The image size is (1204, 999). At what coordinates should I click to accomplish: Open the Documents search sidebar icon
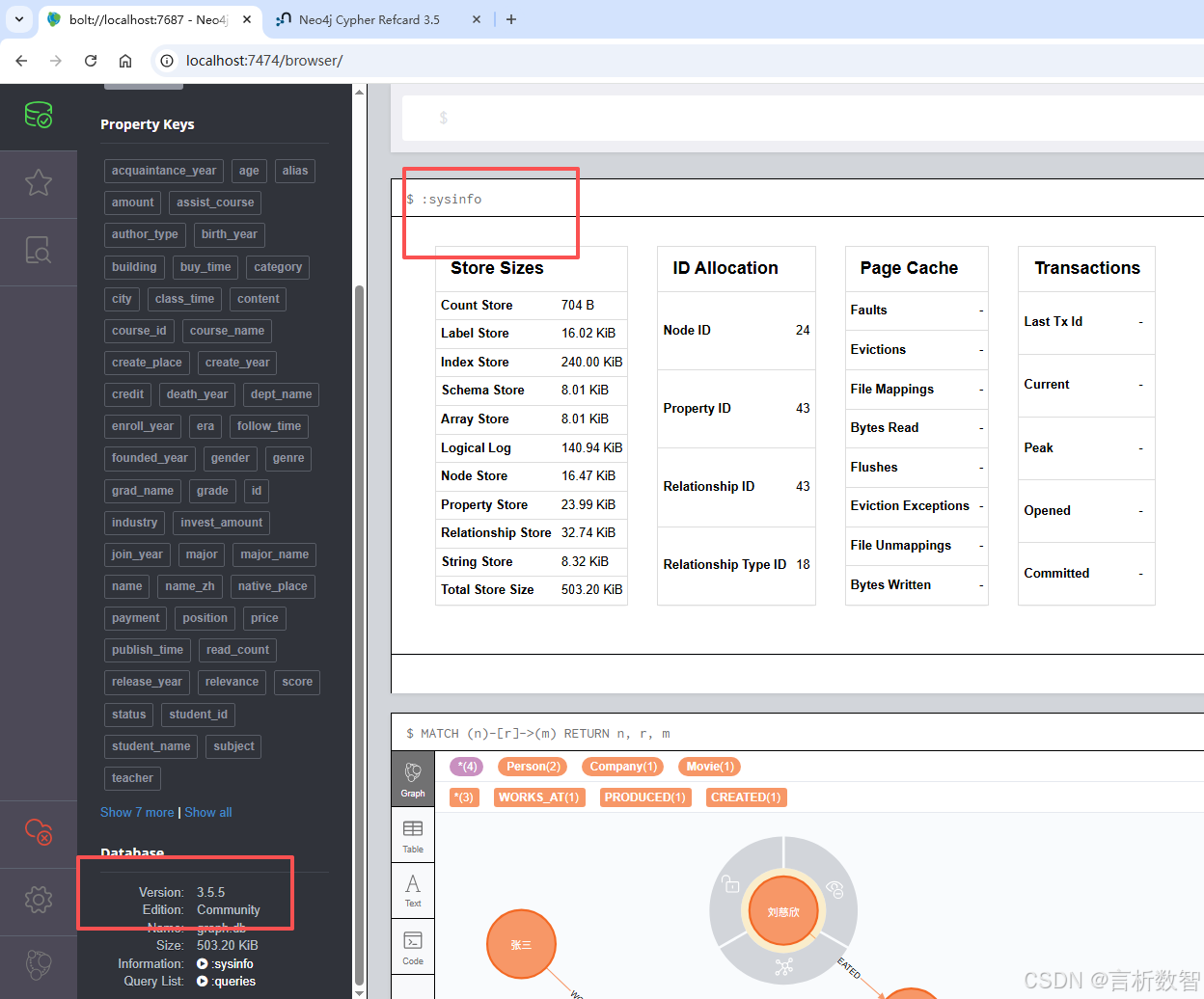point(39,251)
